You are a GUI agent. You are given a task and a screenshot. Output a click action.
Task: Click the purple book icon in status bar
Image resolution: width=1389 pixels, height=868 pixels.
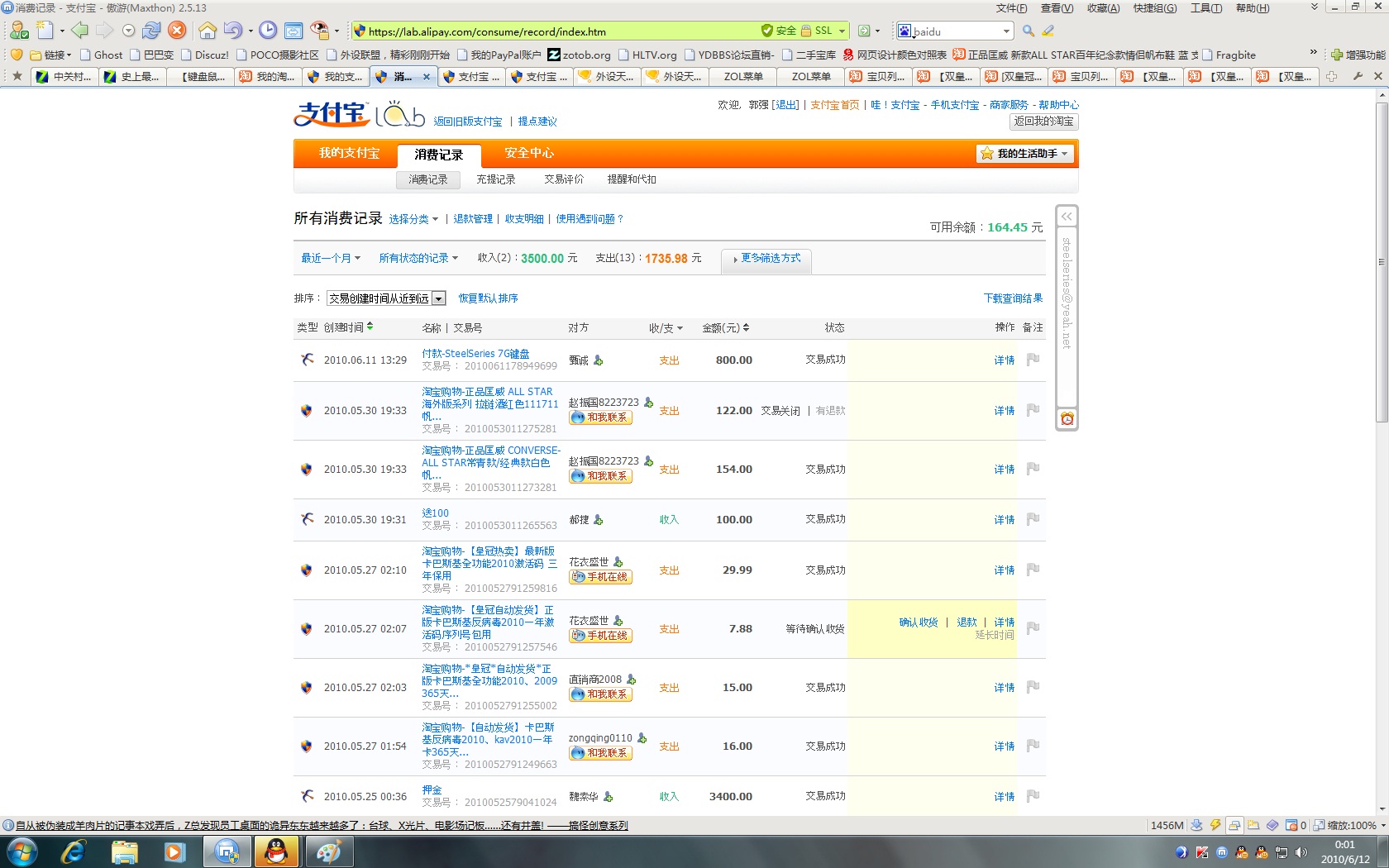pyautogui.click(x=1272, y=825)
